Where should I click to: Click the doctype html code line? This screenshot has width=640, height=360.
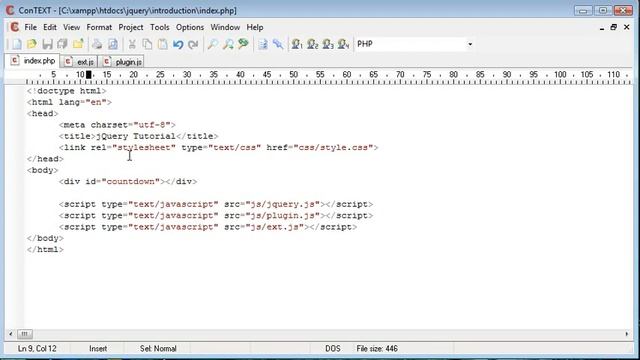pyautogui.click(x=67, y=91)
